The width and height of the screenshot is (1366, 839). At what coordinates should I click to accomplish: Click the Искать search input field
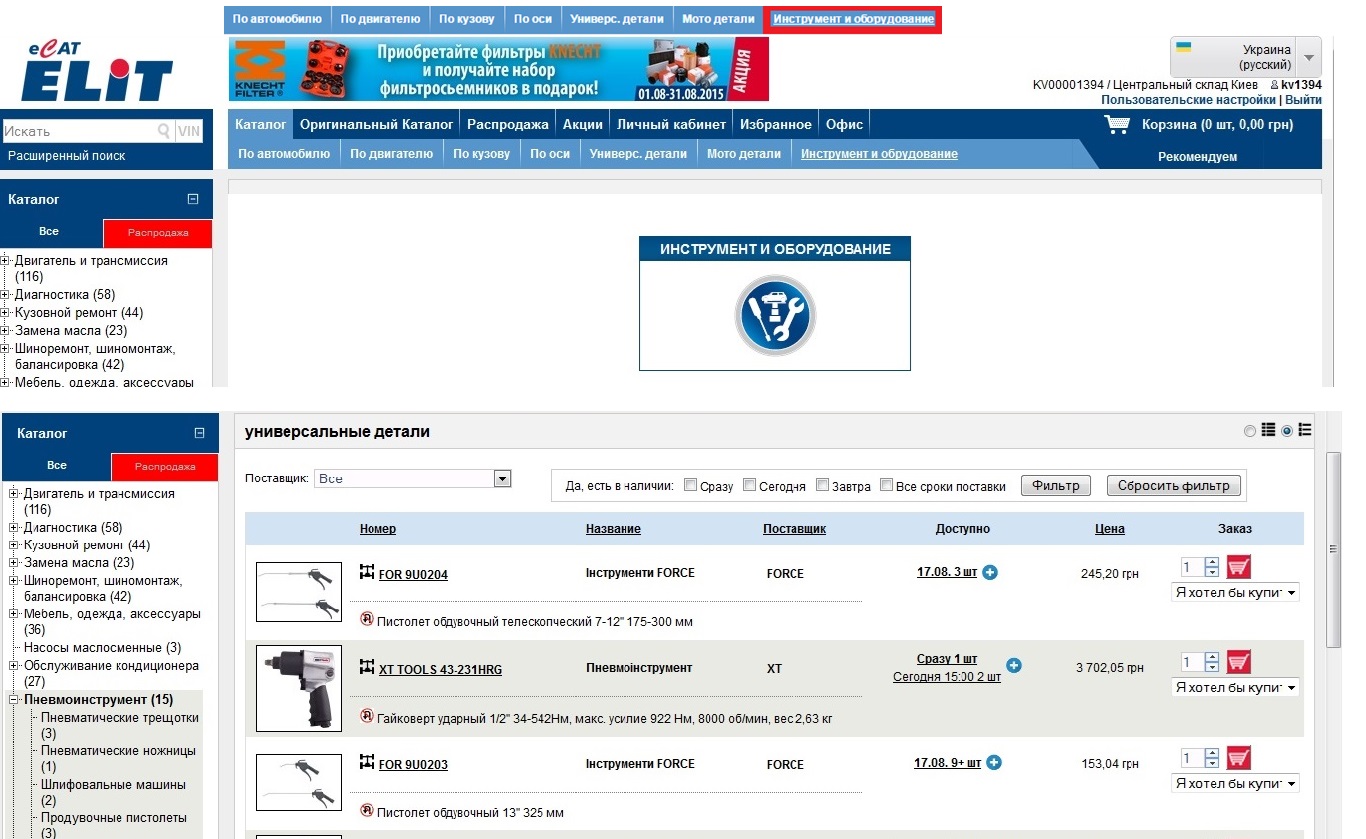(78, 131)
